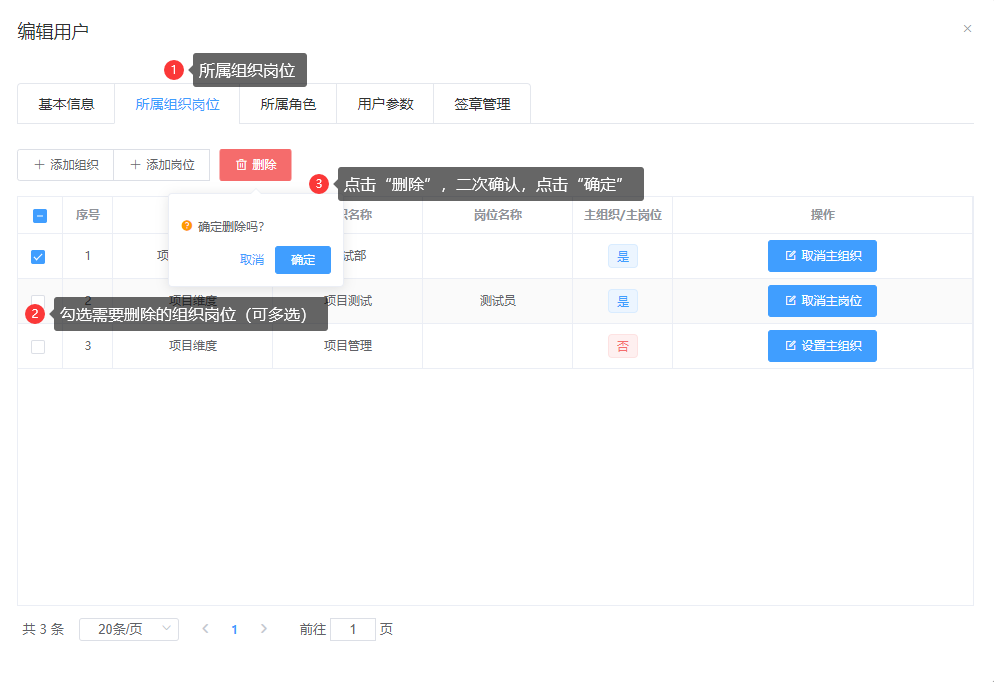Click 取消 in the delete confirmation
994x682 pixels.
coord(252,260)
